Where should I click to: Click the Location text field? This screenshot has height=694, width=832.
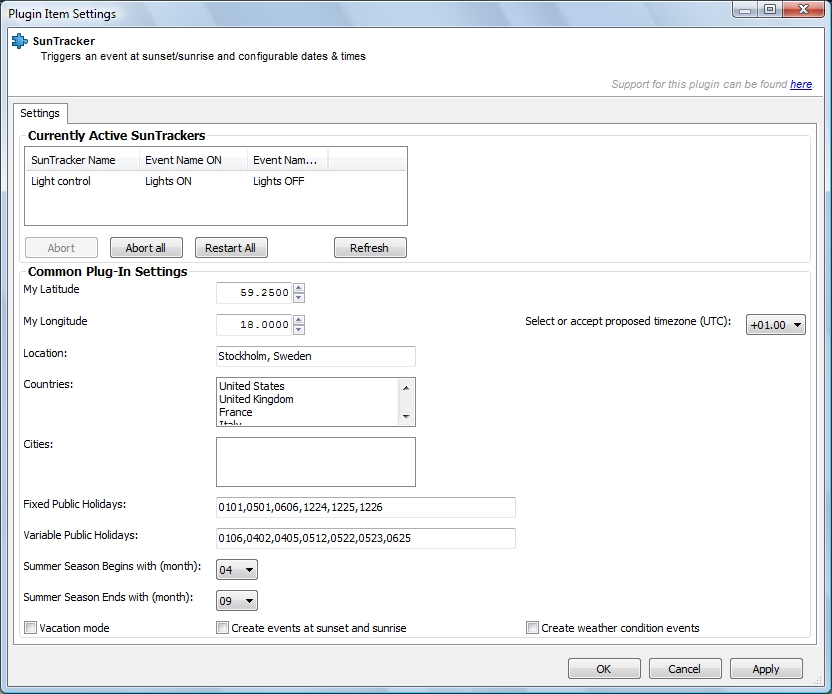(316, 356)
